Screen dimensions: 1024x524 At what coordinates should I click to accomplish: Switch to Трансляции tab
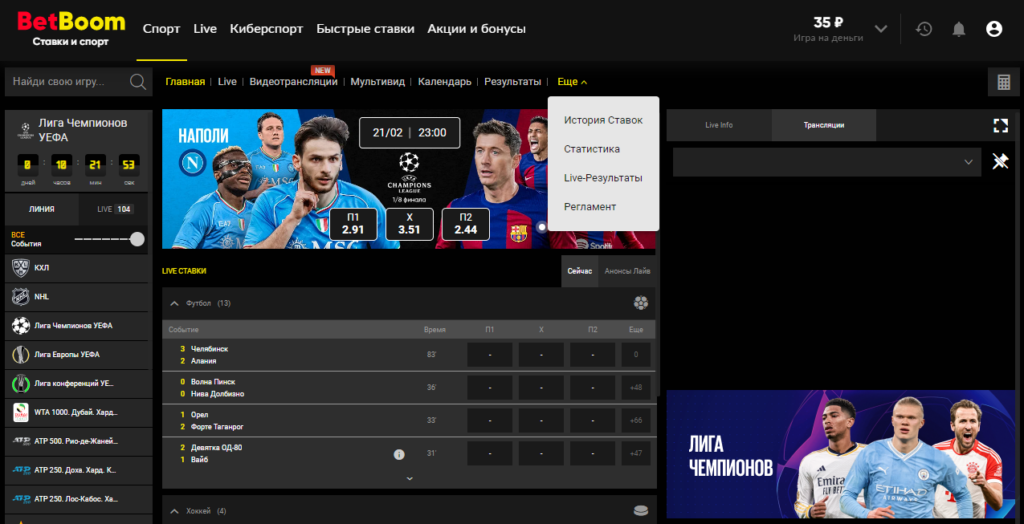tap(824, 125)
